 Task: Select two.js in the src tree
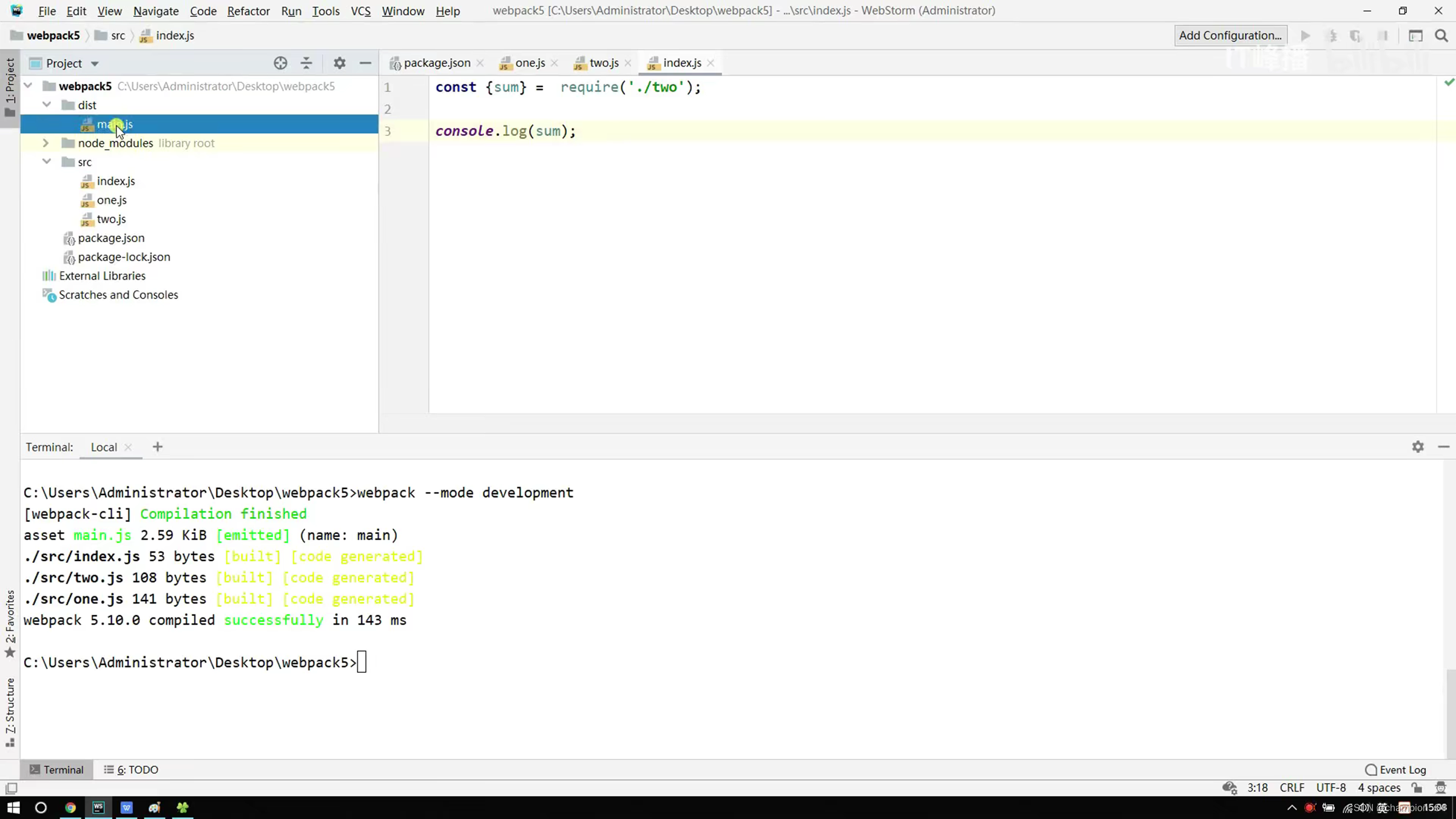(111, 219)
